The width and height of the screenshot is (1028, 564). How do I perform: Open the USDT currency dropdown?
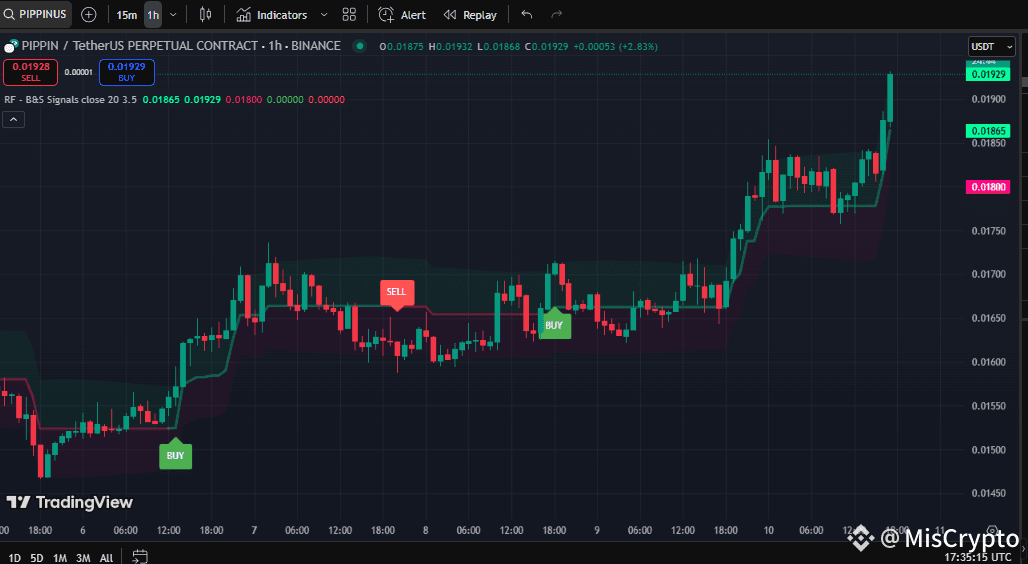991,47
